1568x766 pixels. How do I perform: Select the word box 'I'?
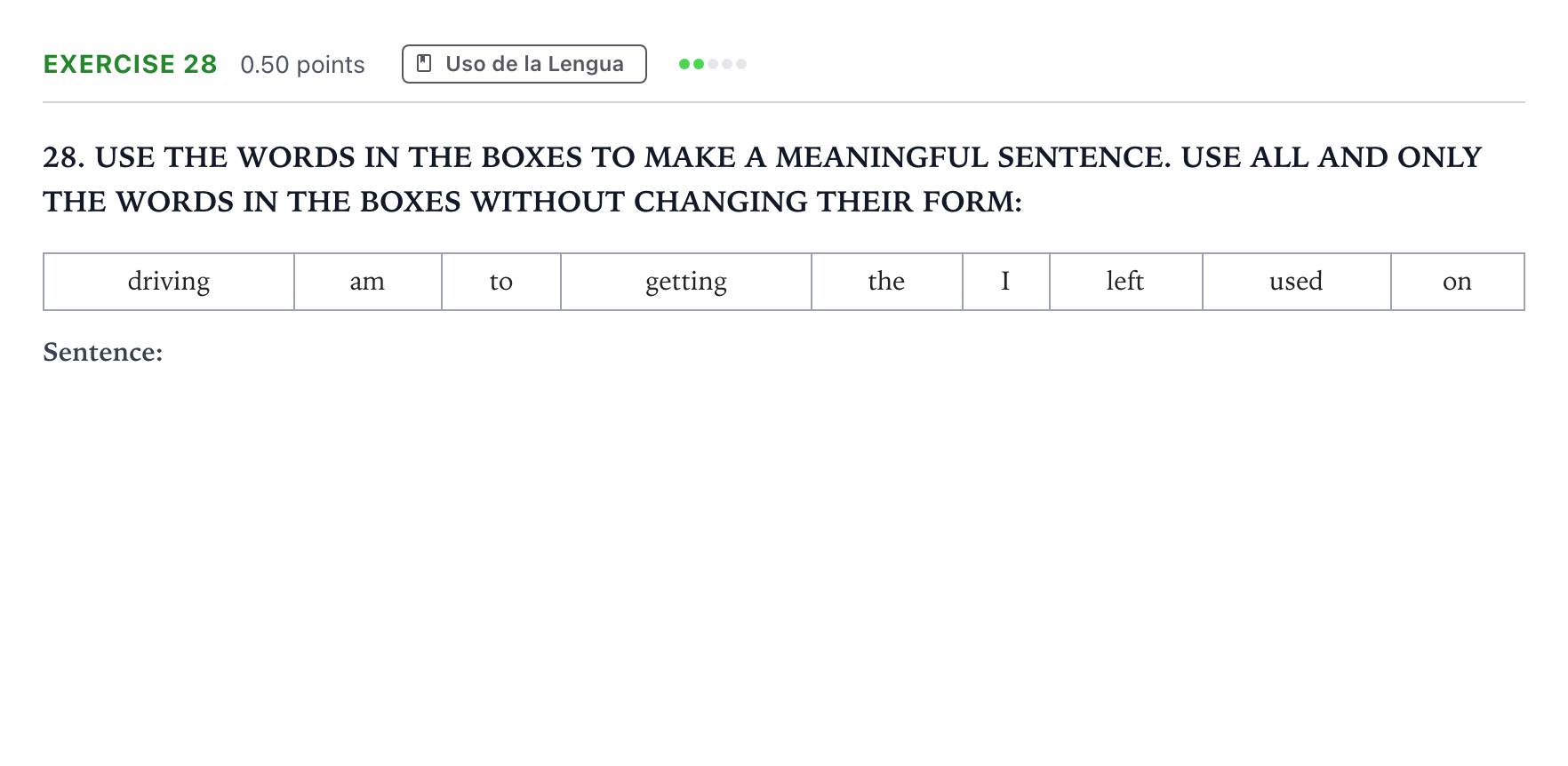pyautogui.click(x=1006, y=282)
